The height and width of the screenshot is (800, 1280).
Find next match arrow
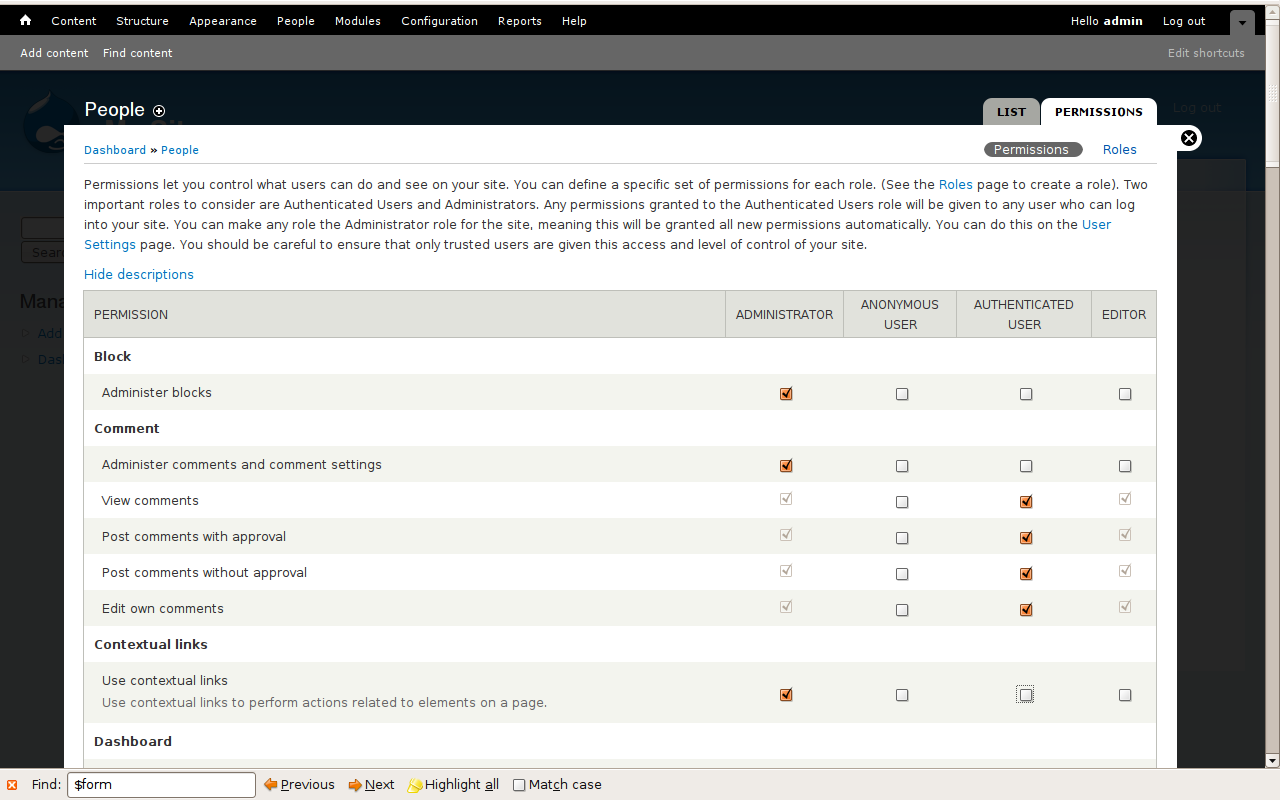pos(371,785)
